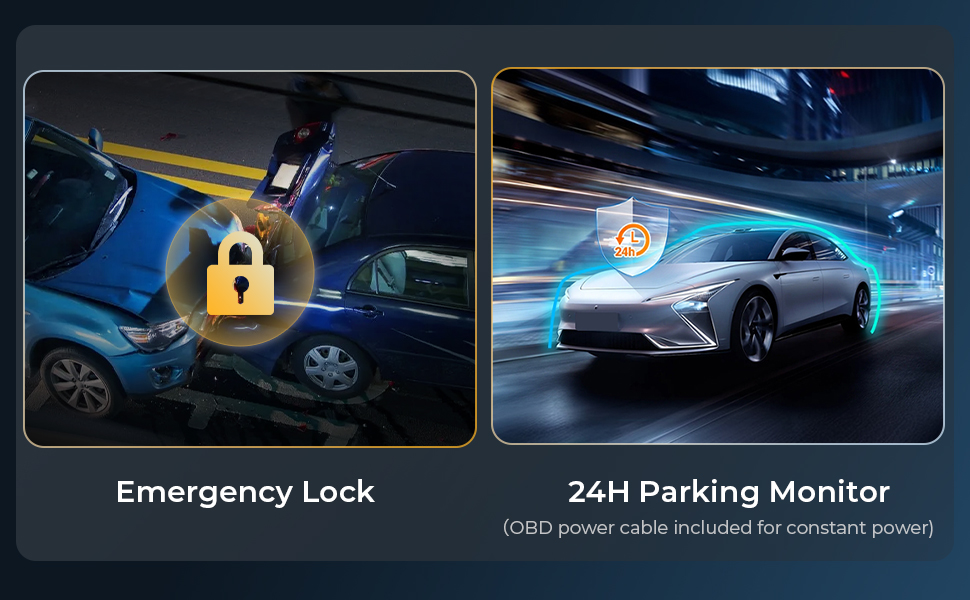This screenshot has width=970, height=600.
Task: Select the OBD power cable note text
Action: coord(718,528)
